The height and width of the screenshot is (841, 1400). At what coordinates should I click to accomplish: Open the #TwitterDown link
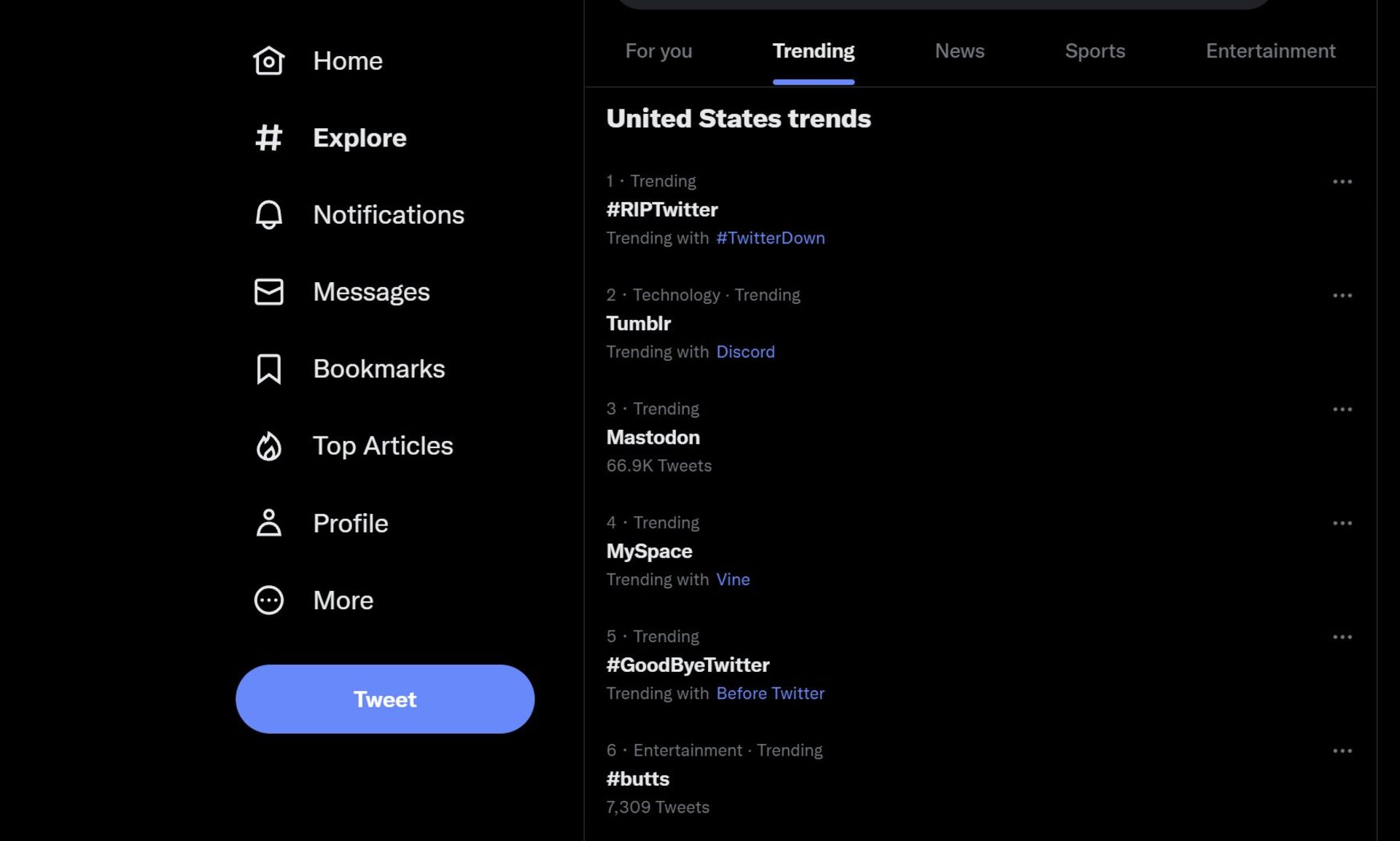point(770,238)
